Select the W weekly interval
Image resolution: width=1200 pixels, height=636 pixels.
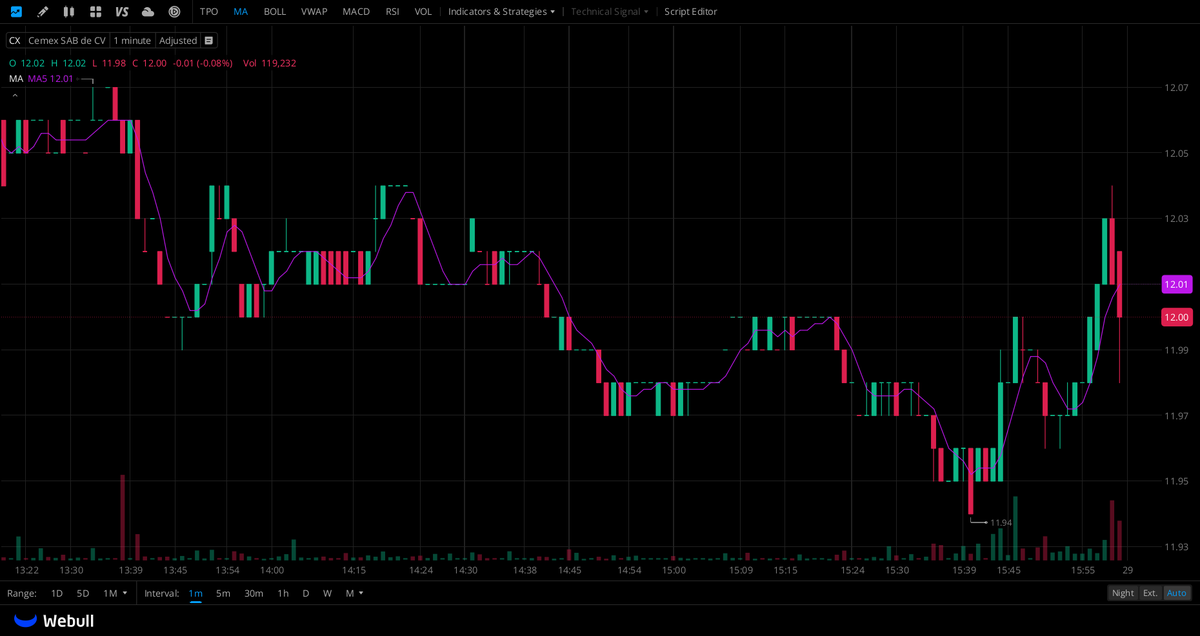pos(327,593)
